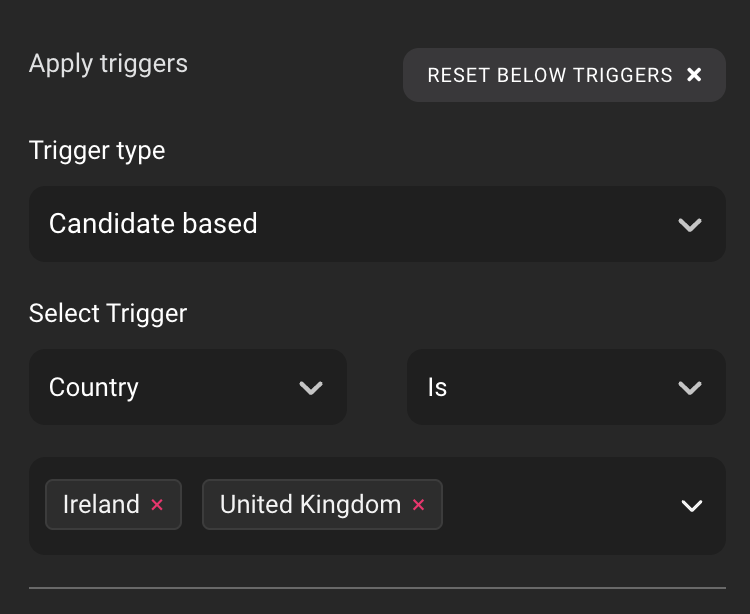Click the X icon in reset button
Screen dimensions: 750x614
694,75
